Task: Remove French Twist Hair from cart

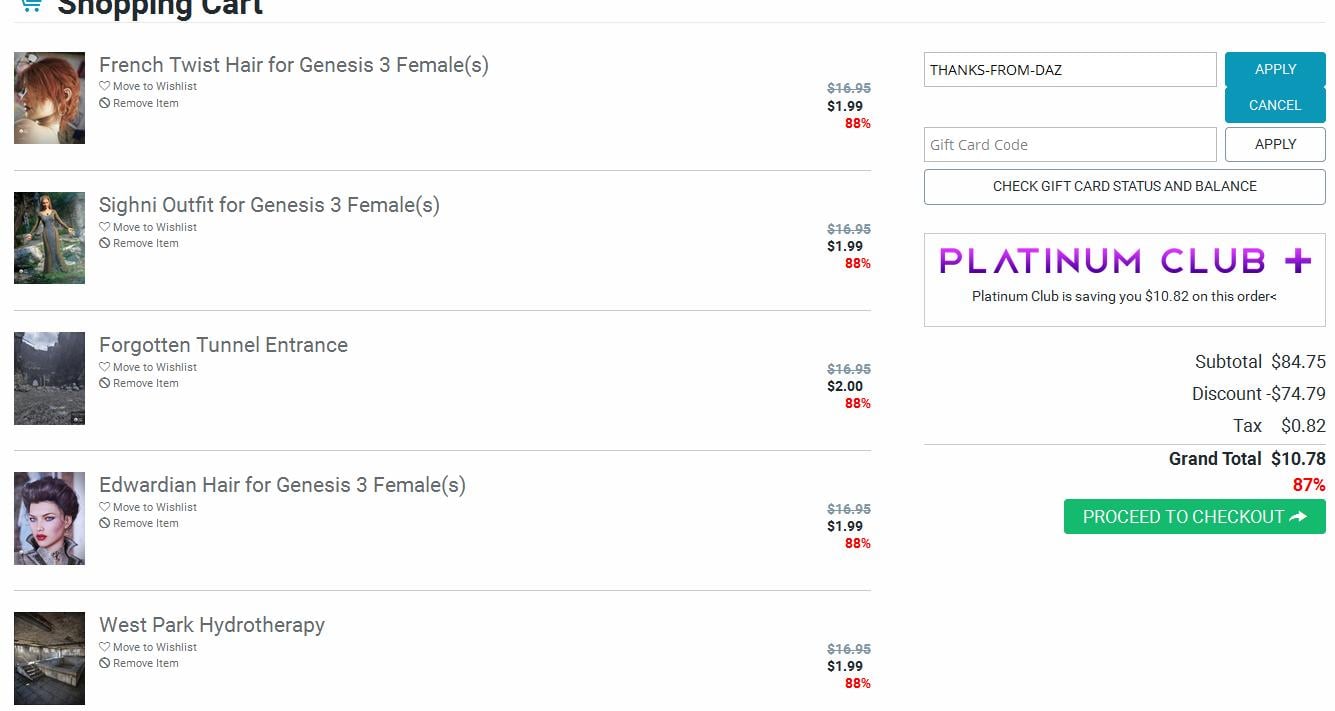Action: tap(145, 104)
